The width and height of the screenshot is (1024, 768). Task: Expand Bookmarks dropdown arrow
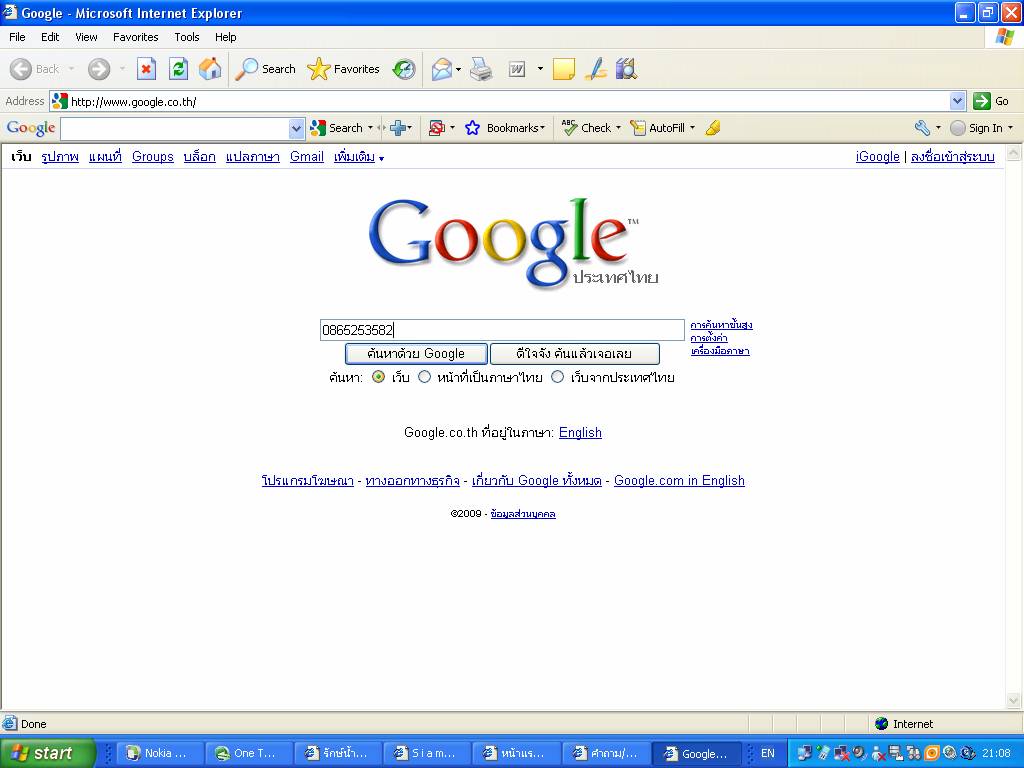click(542, 128)
